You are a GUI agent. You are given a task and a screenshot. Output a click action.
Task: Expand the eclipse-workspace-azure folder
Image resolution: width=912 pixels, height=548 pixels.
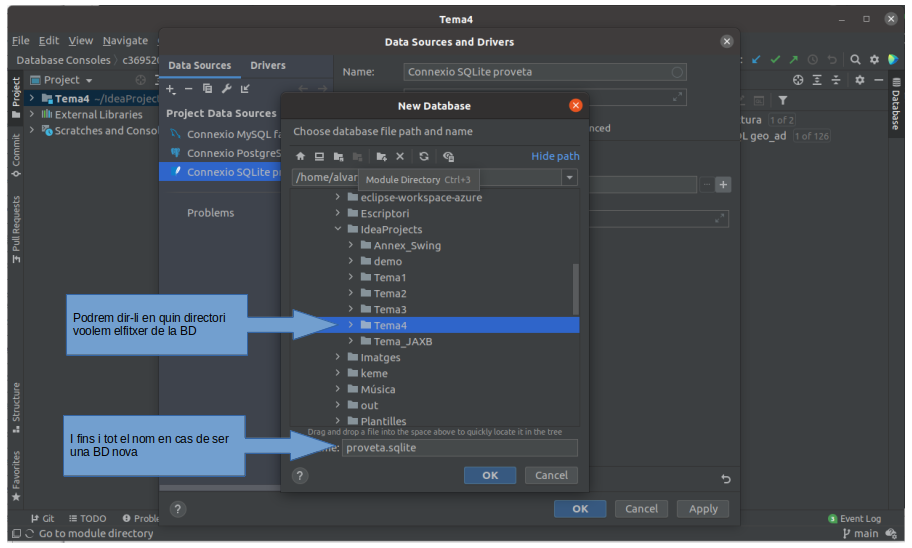point(337,197)
